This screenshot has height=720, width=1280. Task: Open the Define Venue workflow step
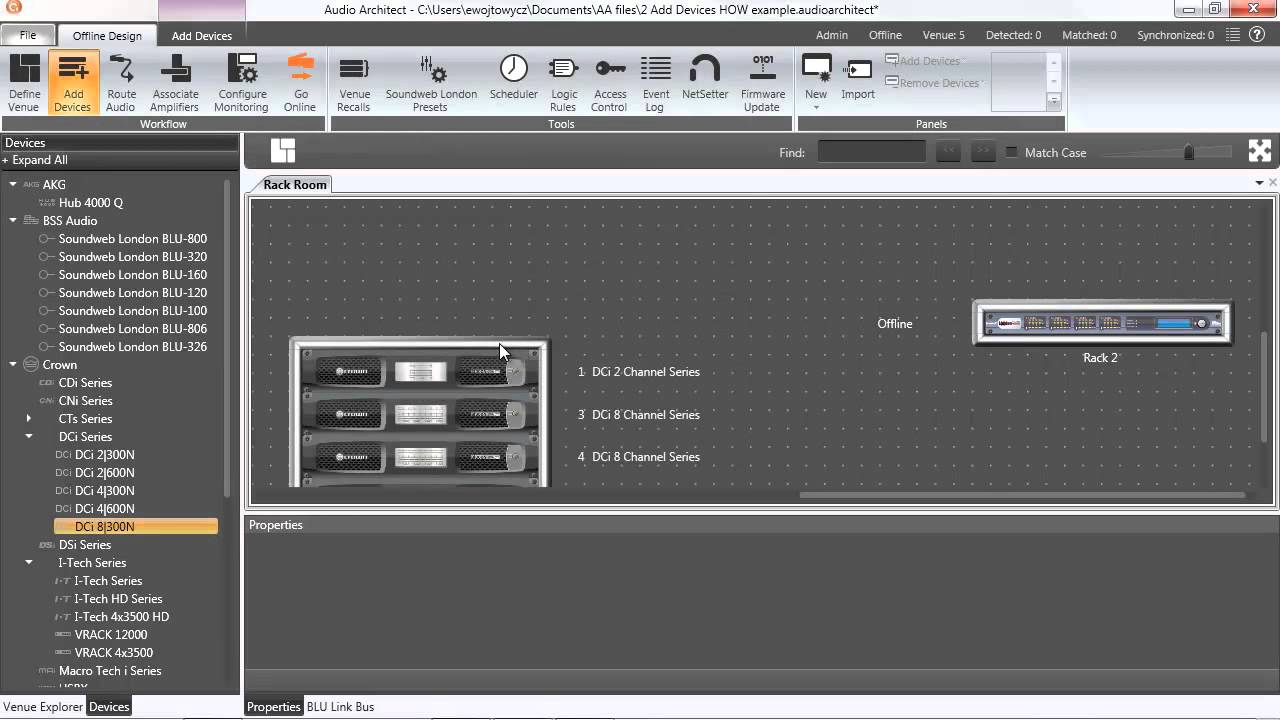click(24, 82)
